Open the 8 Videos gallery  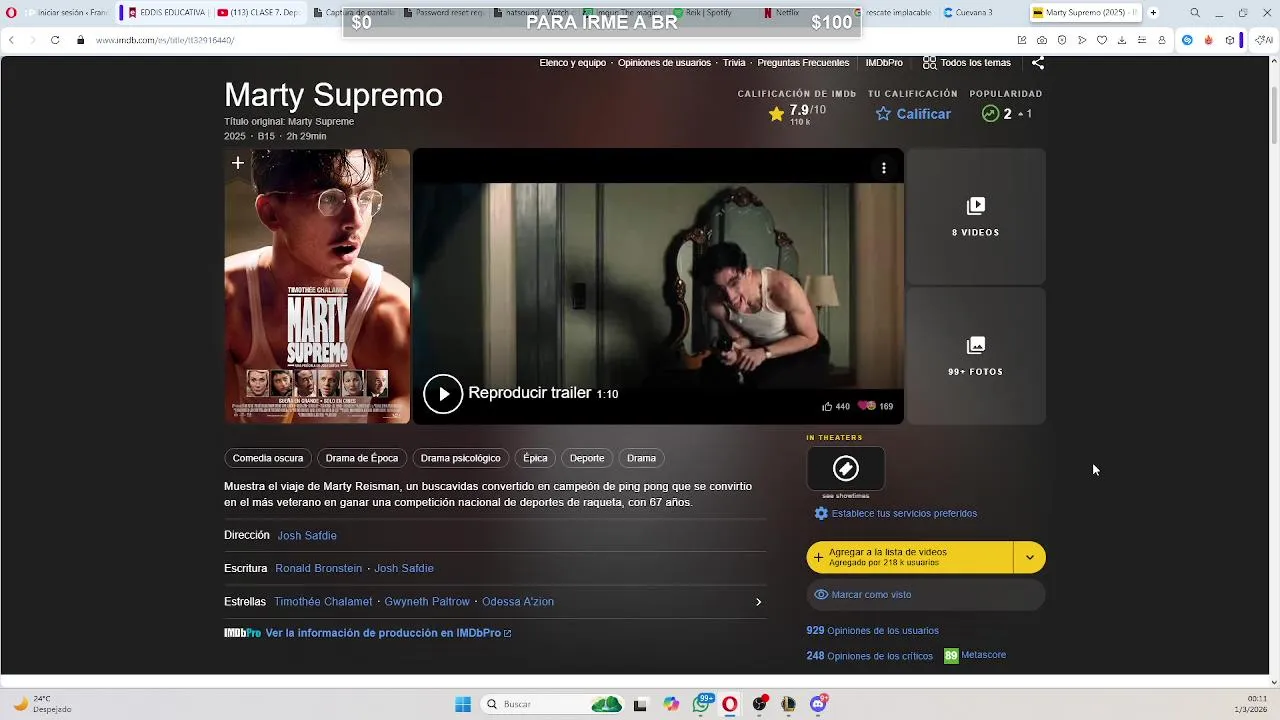click(x=975, y=216)
